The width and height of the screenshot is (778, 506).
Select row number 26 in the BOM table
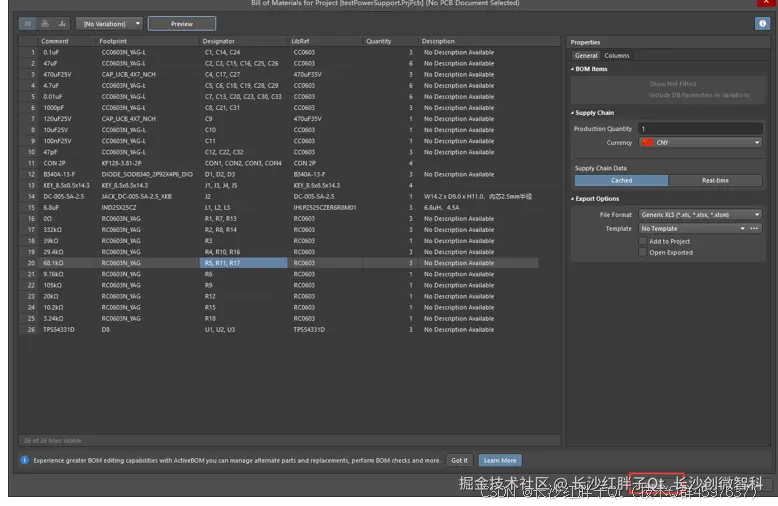(28, 329)
